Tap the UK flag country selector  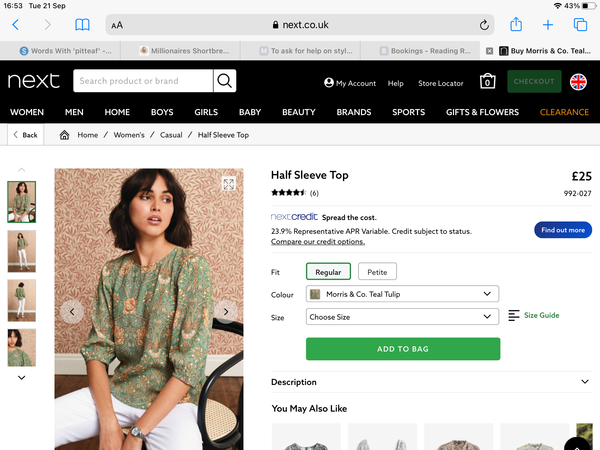(x=578, y=82)
